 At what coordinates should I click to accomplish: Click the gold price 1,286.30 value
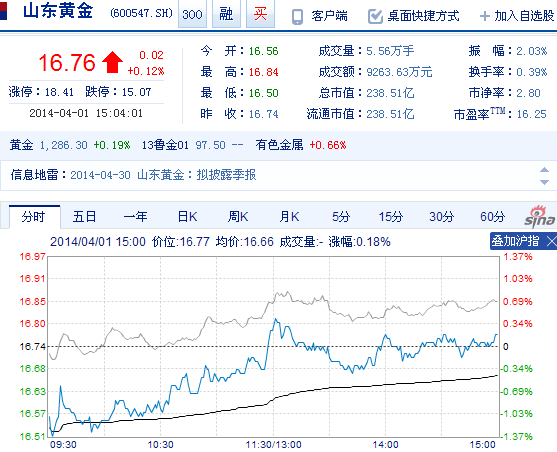pyautogui.click(x=63, y=145)
